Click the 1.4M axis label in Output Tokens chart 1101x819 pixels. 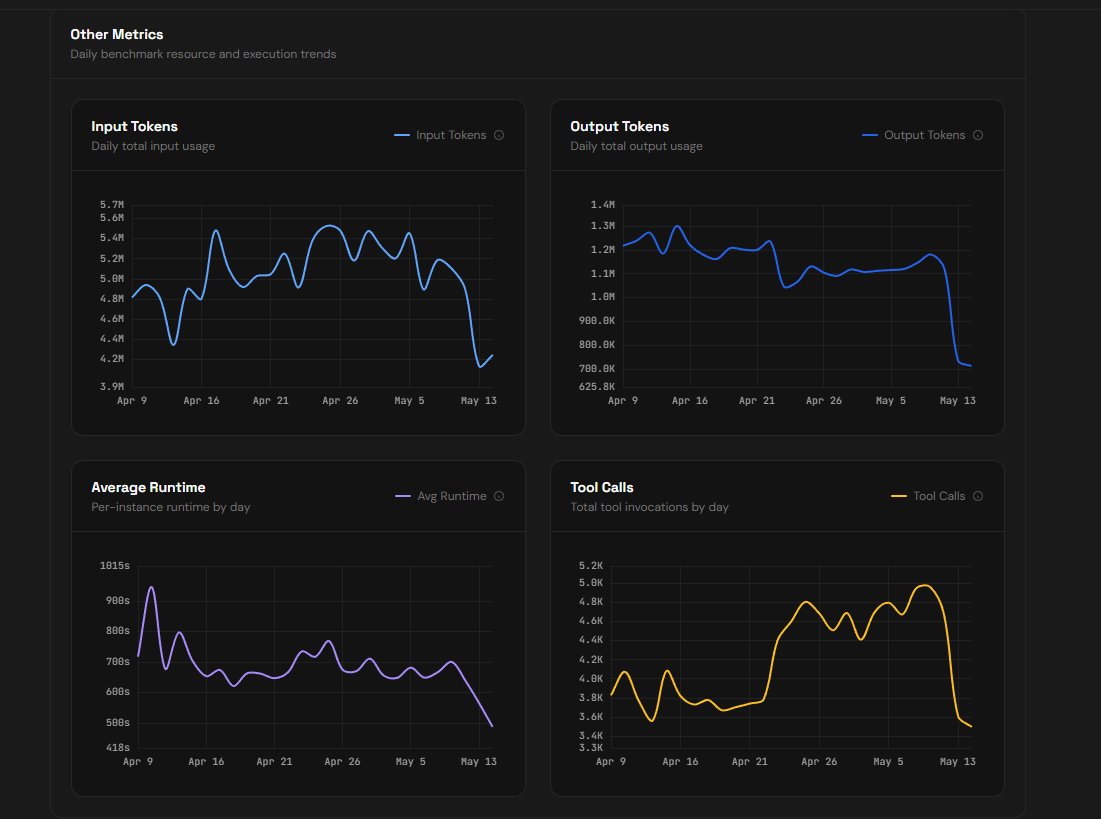pos(602,205)
